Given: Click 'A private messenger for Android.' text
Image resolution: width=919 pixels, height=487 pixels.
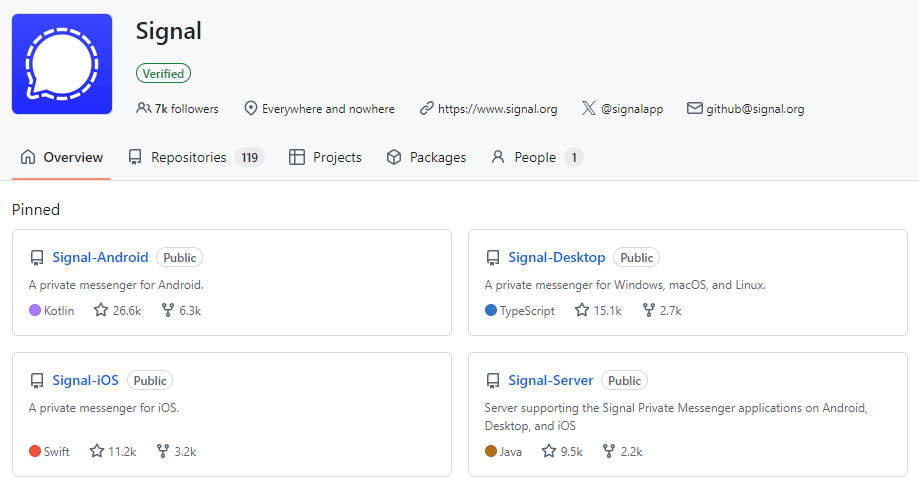Looking at the screenshot, I should 116,285.
